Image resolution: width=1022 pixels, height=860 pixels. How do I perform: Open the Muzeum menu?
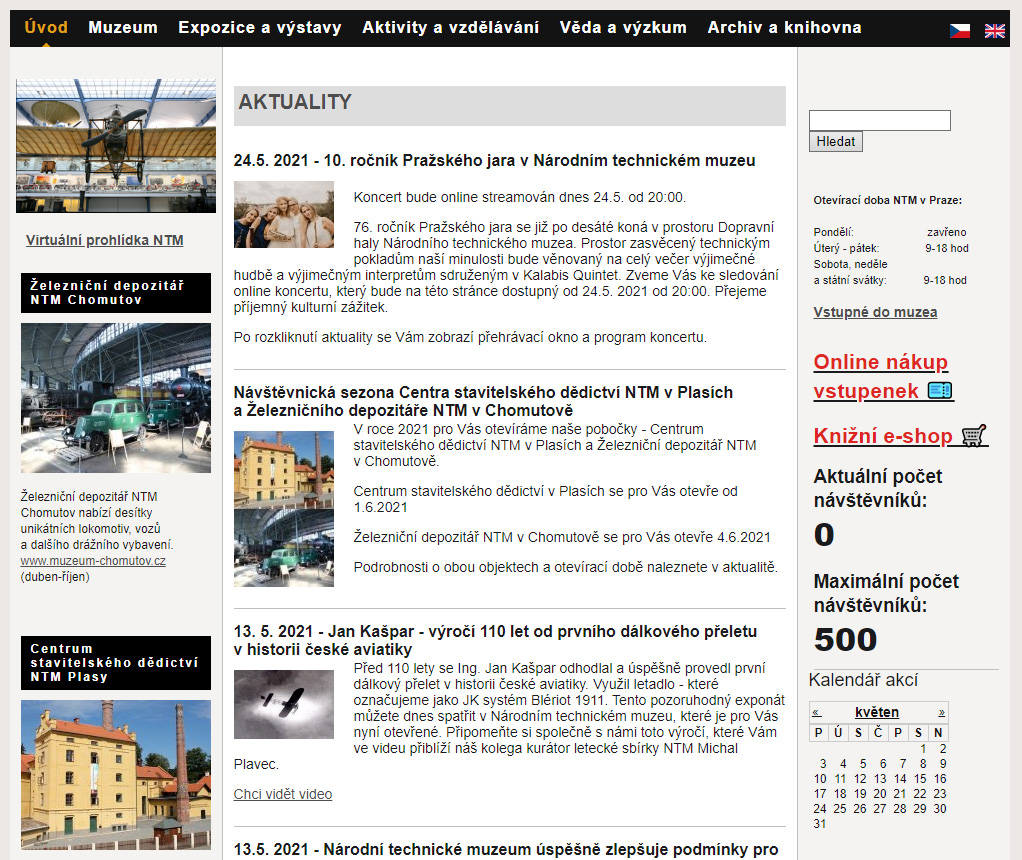click(123, 27)
